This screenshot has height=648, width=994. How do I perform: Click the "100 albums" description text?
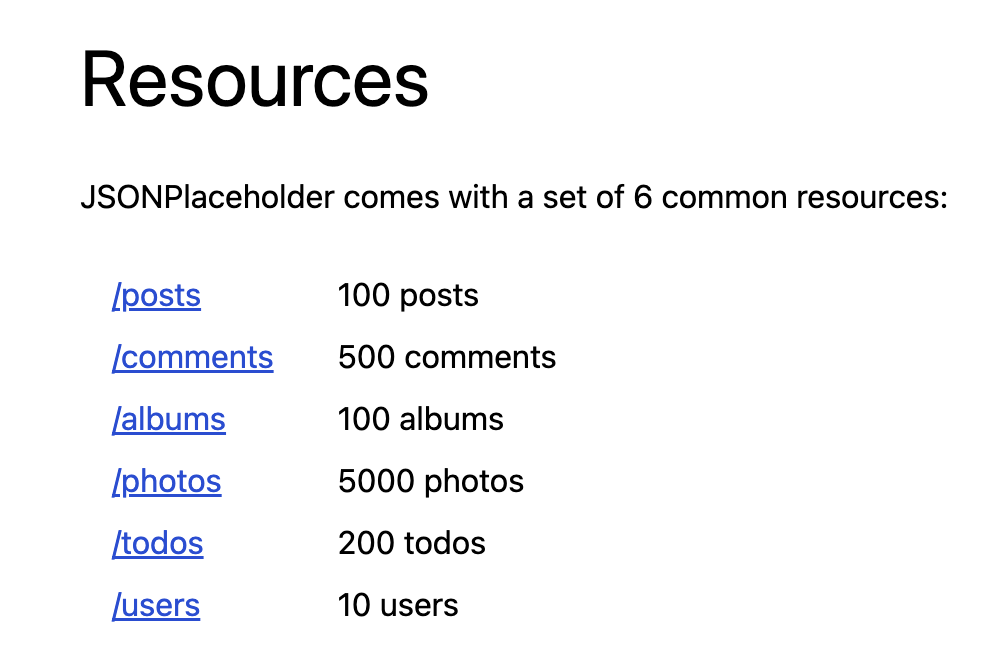click(x=421, y=419)
